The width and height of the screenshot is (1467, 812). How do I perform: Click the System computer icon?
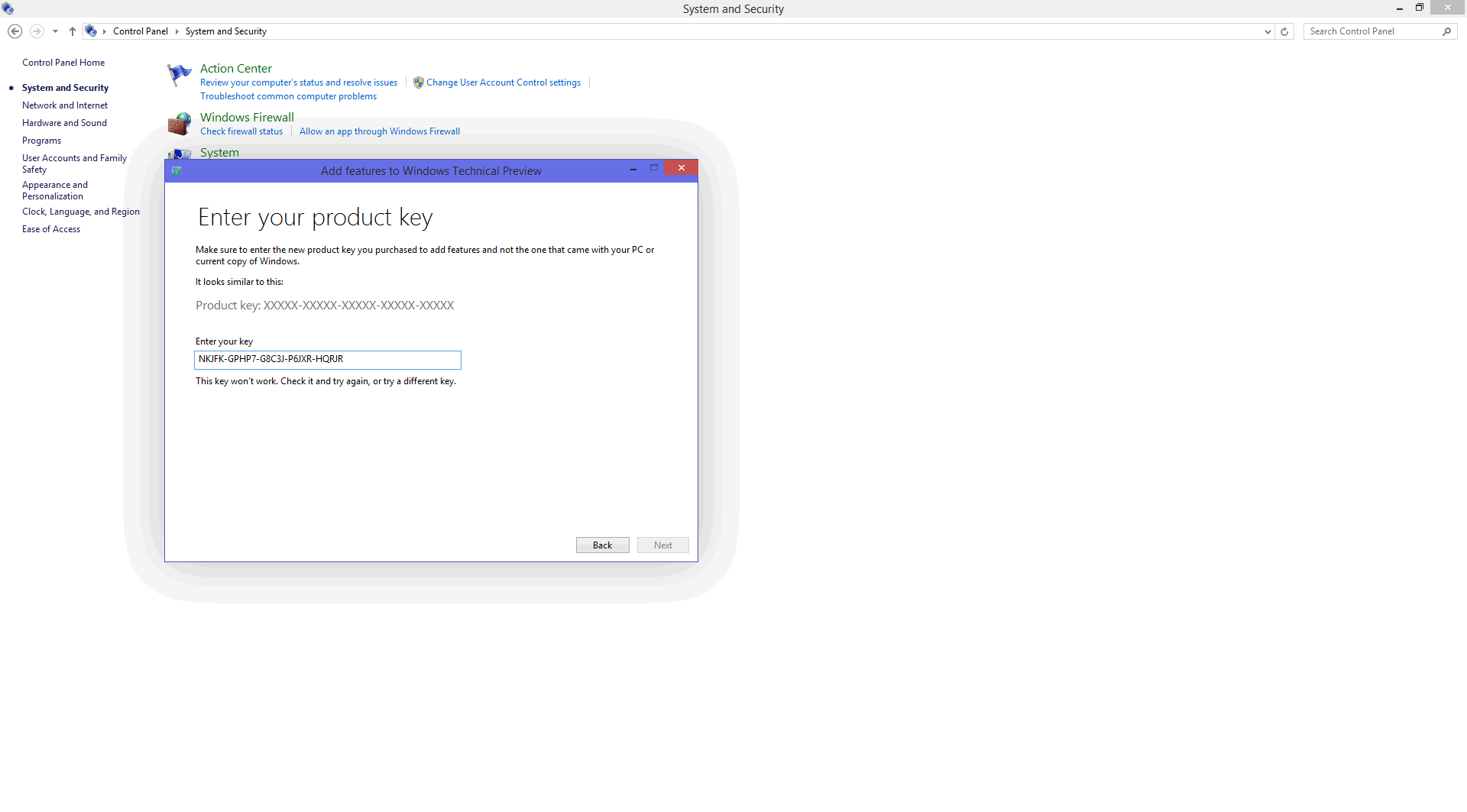179,154
